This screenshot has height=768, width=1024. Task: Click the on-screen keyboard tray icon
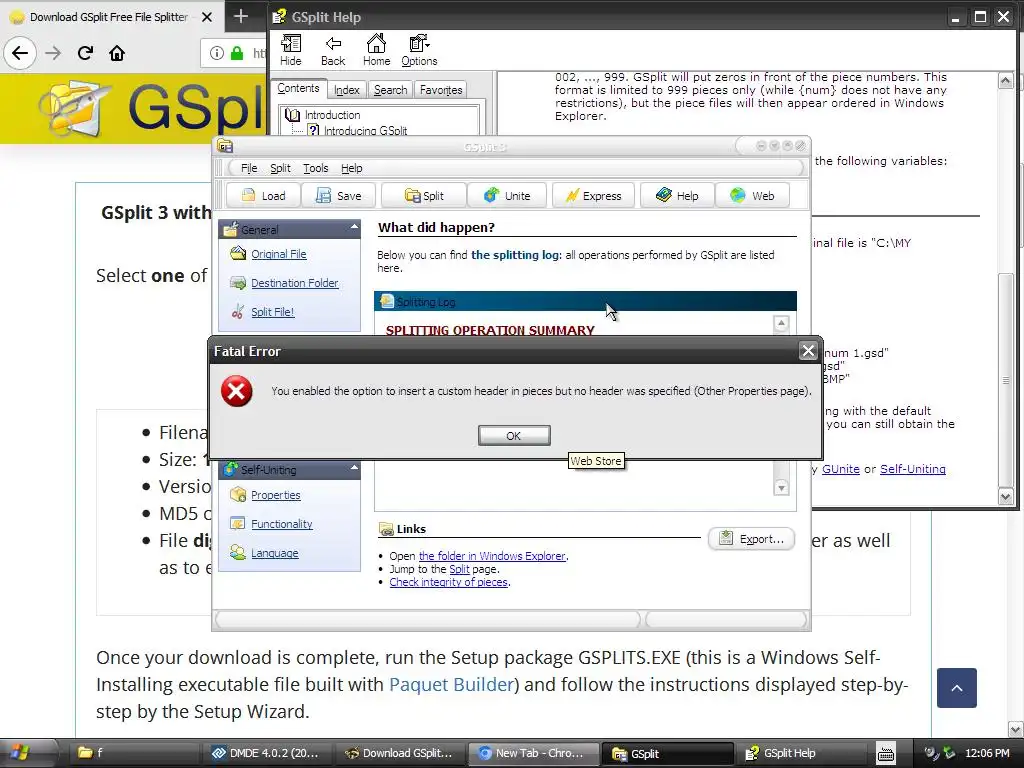(886, 754)
